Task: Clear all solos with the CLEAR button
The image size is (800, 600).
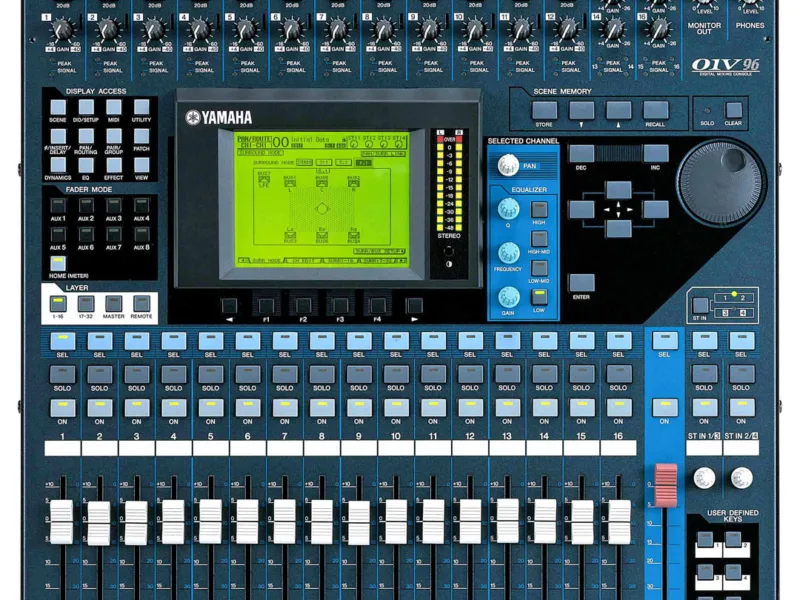Action: pyautogui.click(x=734, y=110)
